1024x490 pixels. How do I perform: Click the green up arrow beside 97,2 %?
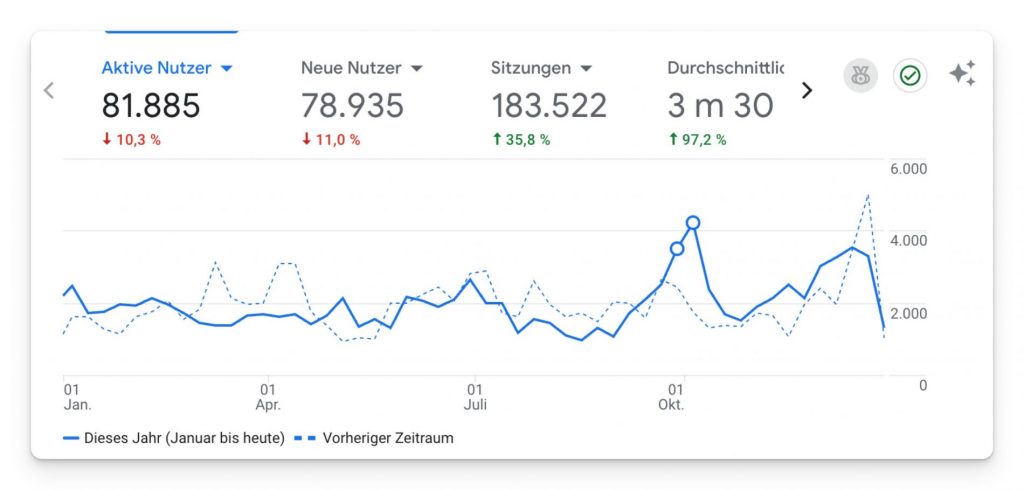[673, 140]
